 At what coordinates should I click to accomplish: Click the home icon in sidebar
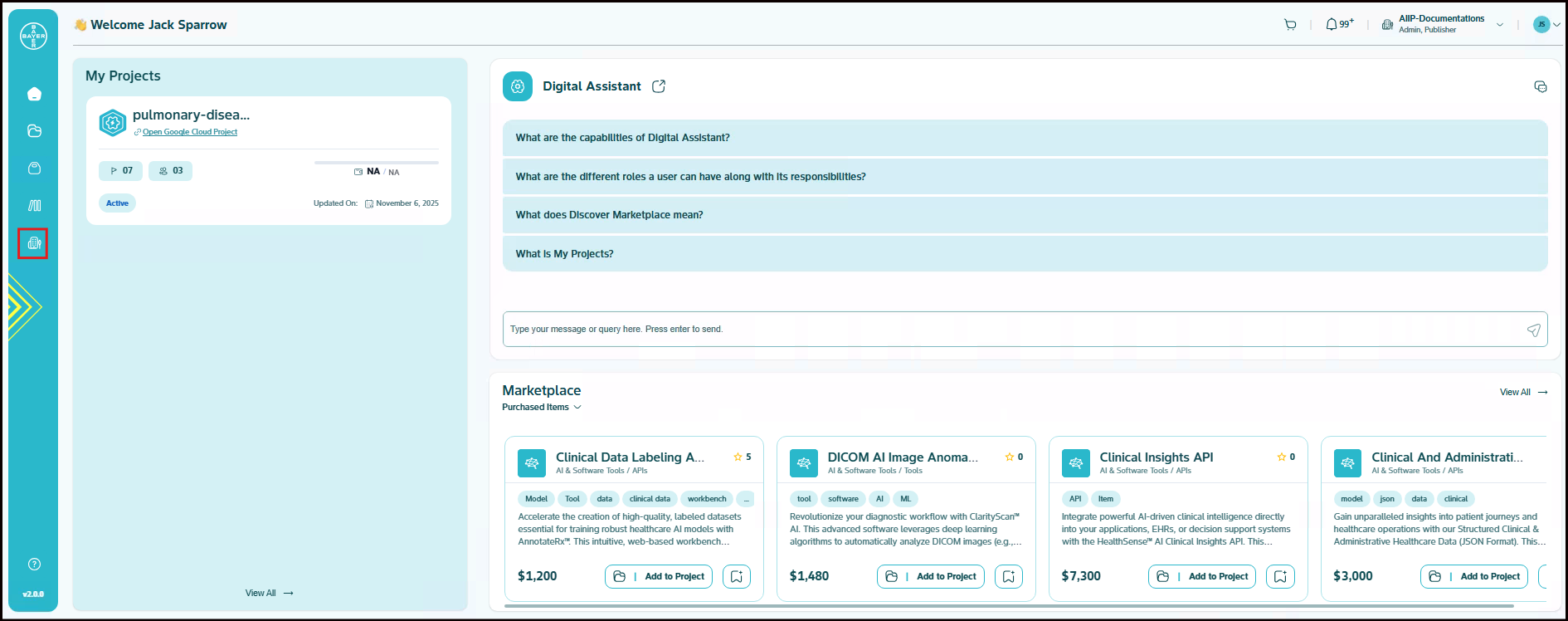point(34,94)
